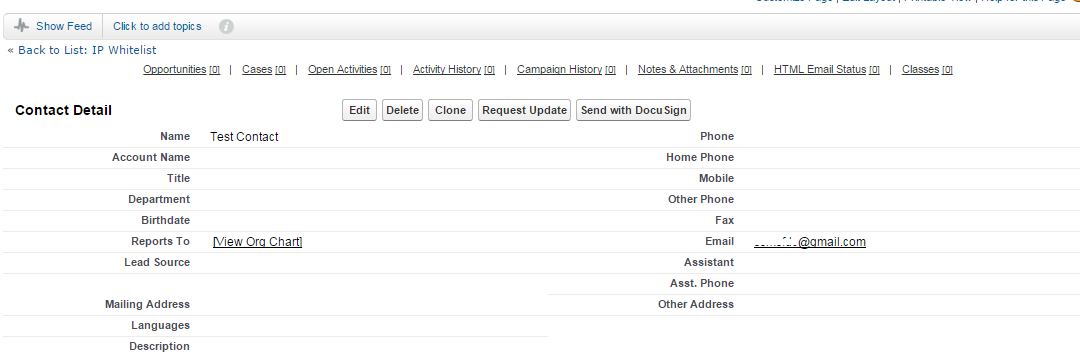Click the Edit button
The width and height of the screenshot is (1080, 364).
click(x=360, y=110)
